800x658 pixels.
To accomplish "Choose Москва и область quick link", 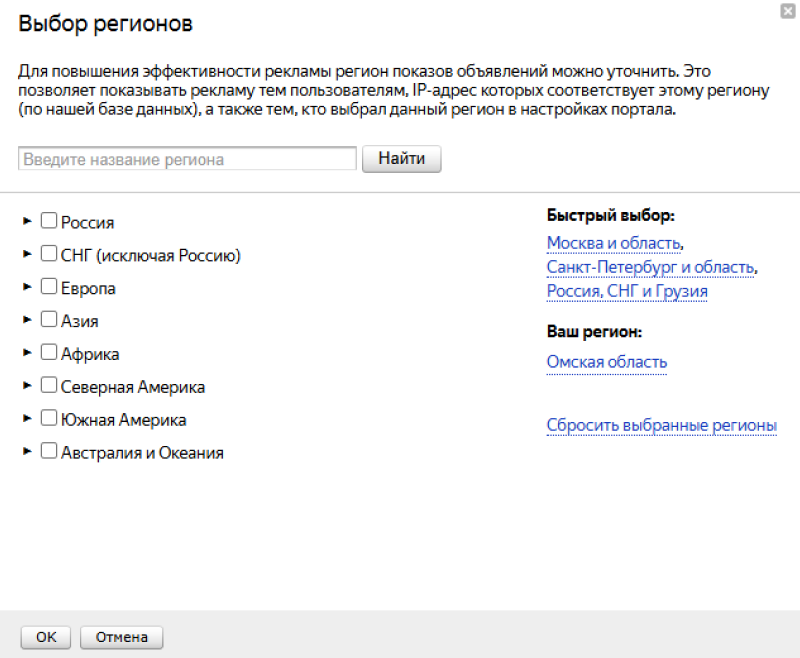I will [614, 243].
